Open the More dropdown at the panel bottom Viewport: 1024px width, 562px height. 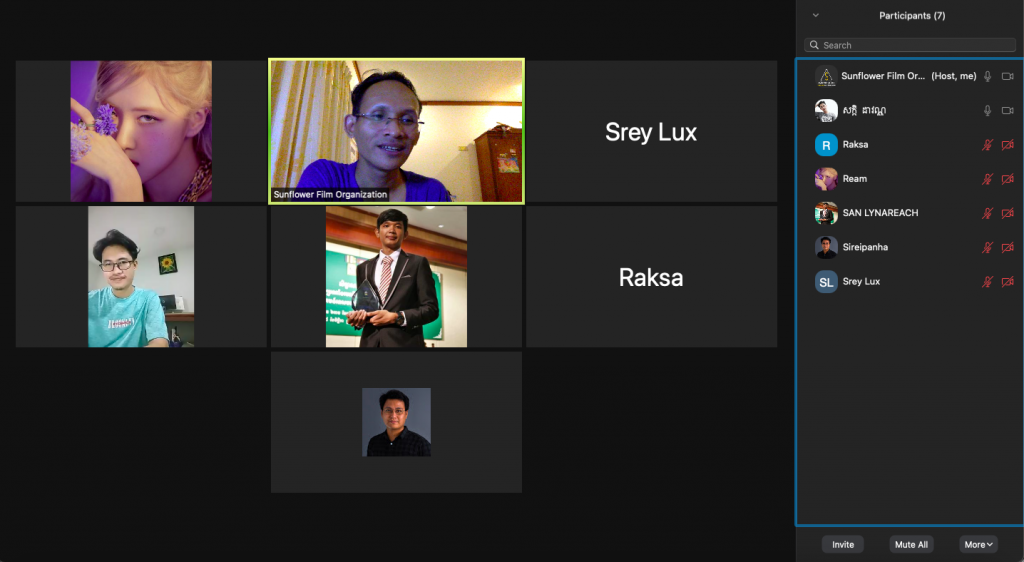(978, 544)
